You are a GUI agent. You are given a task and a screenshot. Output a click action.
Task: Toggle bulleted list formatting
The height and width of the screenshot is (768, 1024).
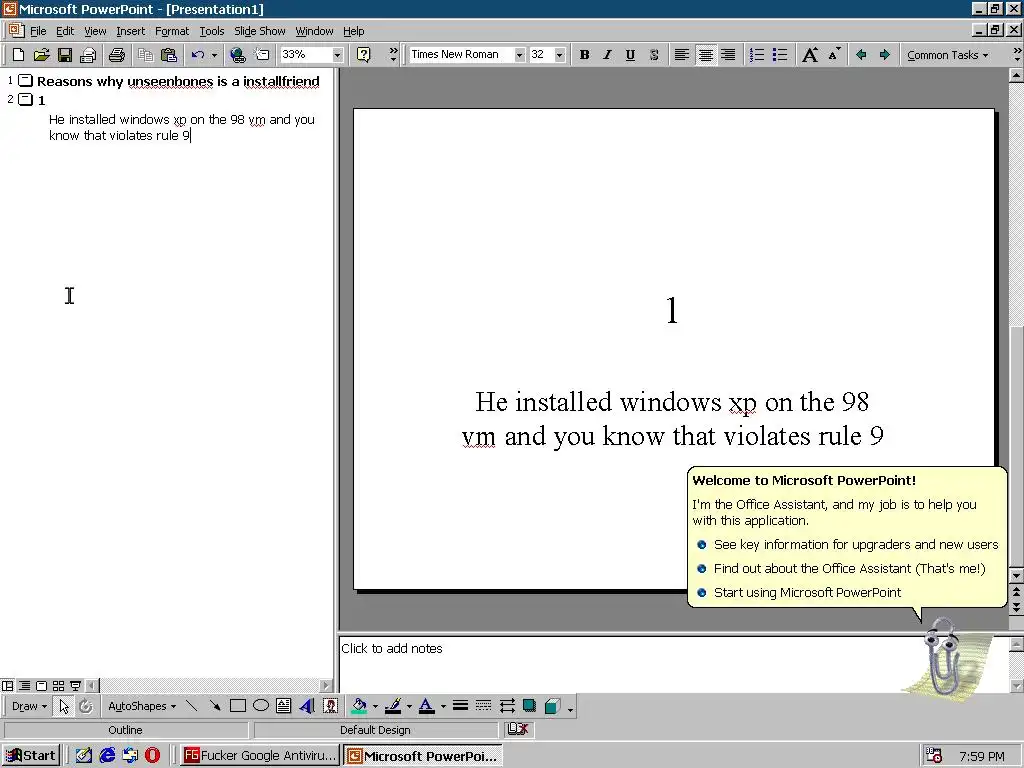click(x=780, y=55)
